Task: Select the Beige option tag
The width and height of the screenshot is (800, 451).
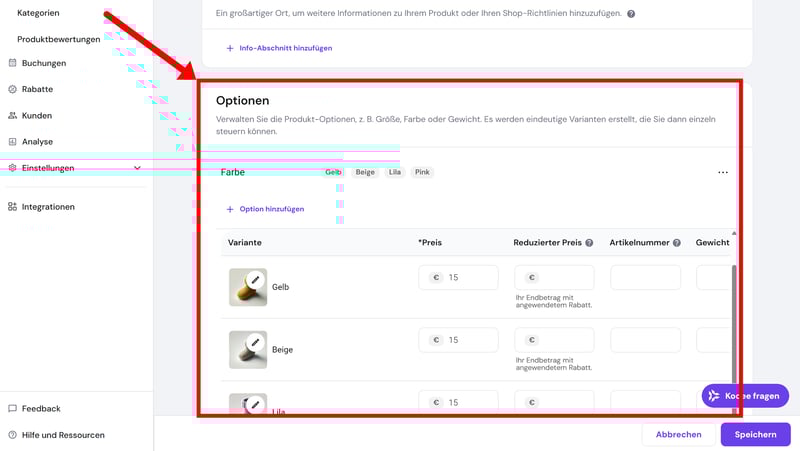Action: coord(365,172)
